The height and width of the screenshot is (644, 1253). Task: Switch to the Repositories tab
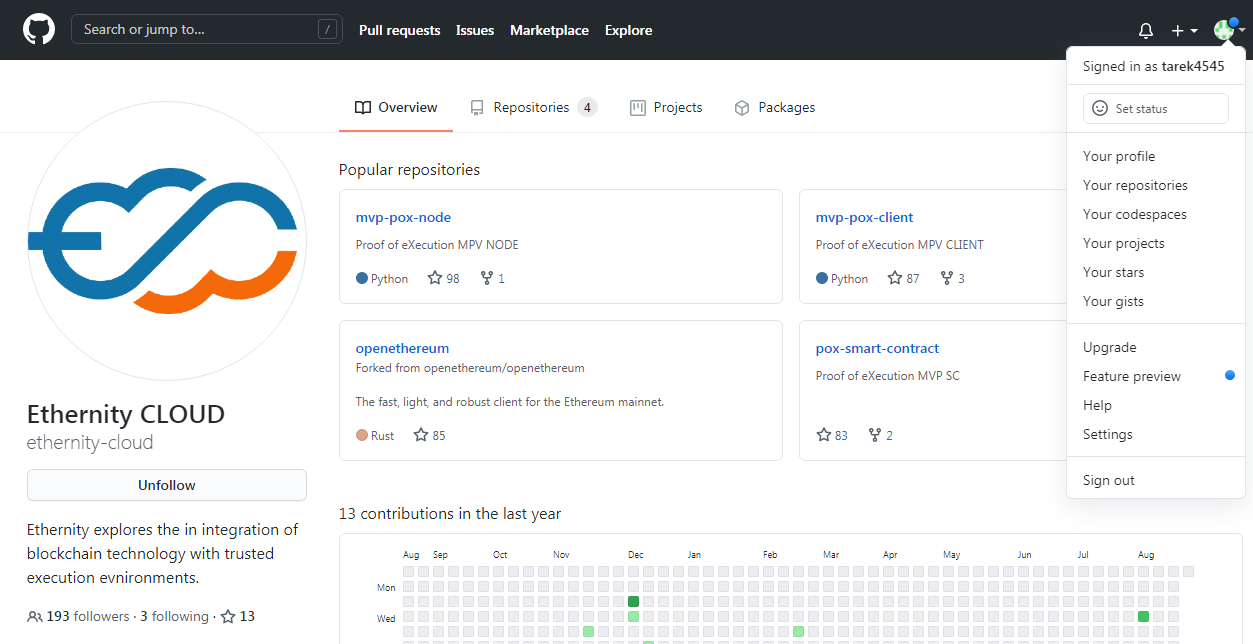[x=533, y=108]
